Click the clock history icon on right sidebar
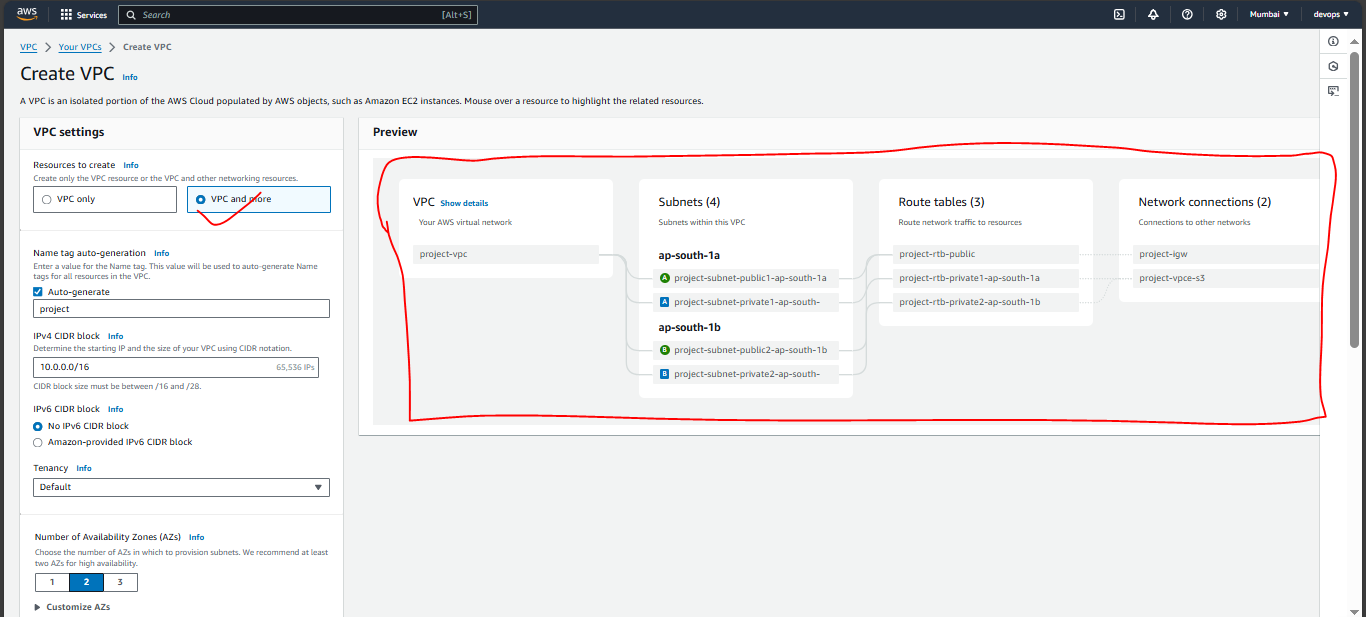Image resolution: width=1366 pixels, height=617 pixels. (1333, 66)
